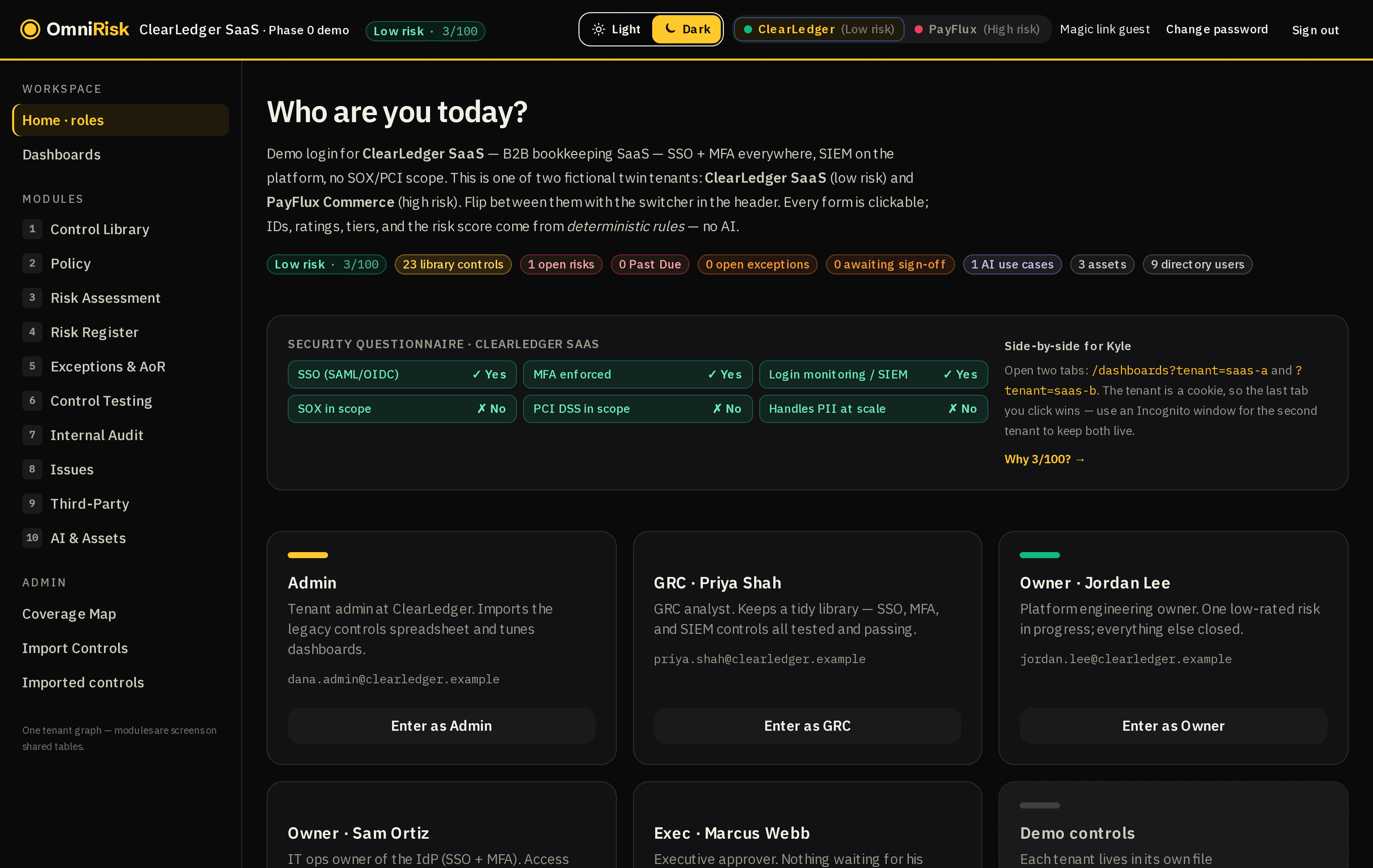Image resolution: width=1373 pixels, height=868 pixels.
Task: Open Why 3/100? link
Action: (x=1044, y=459)
